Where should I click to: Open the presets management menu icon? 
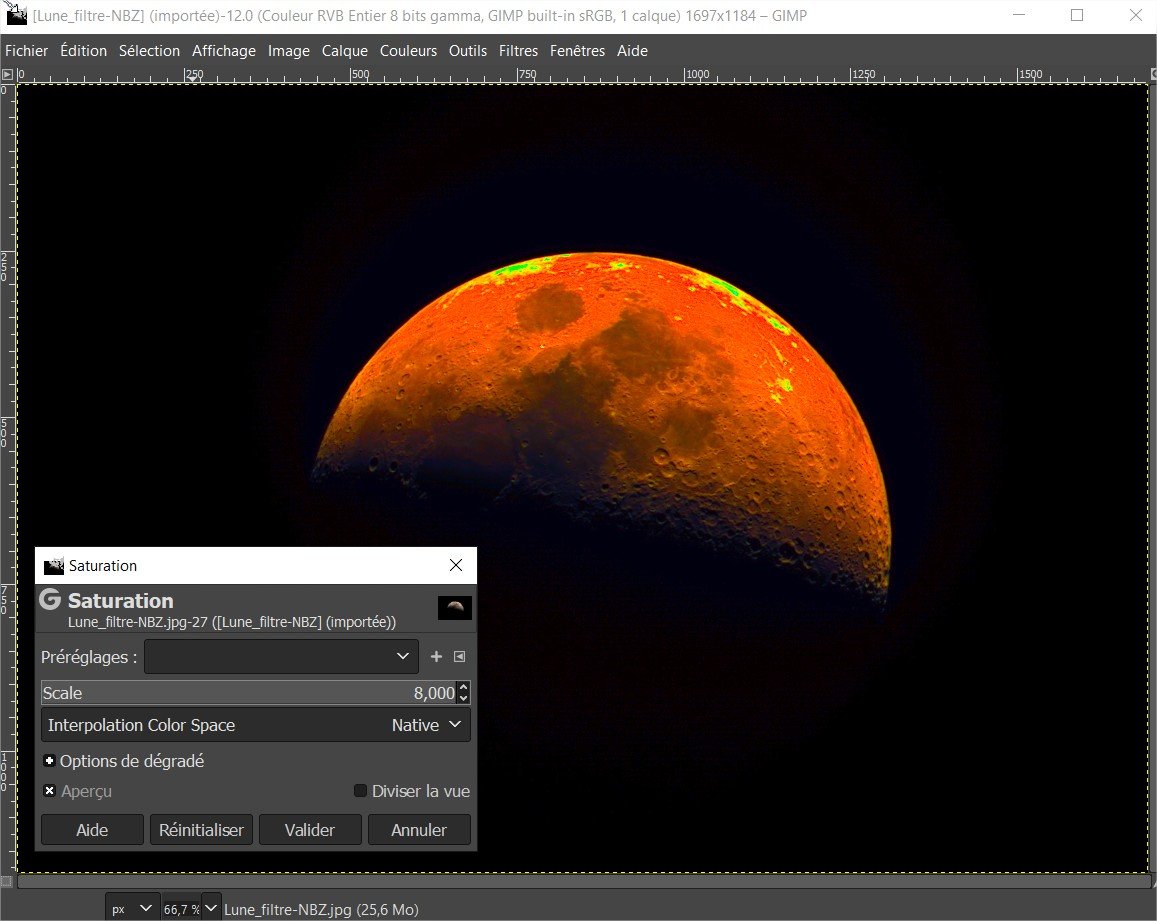click(459, 657)
